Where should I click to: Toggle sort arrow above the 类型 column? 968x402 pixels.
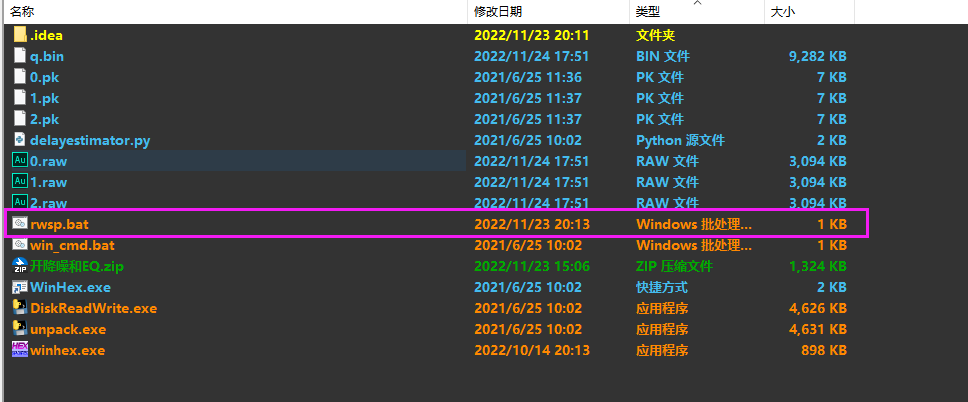(698, 3)
